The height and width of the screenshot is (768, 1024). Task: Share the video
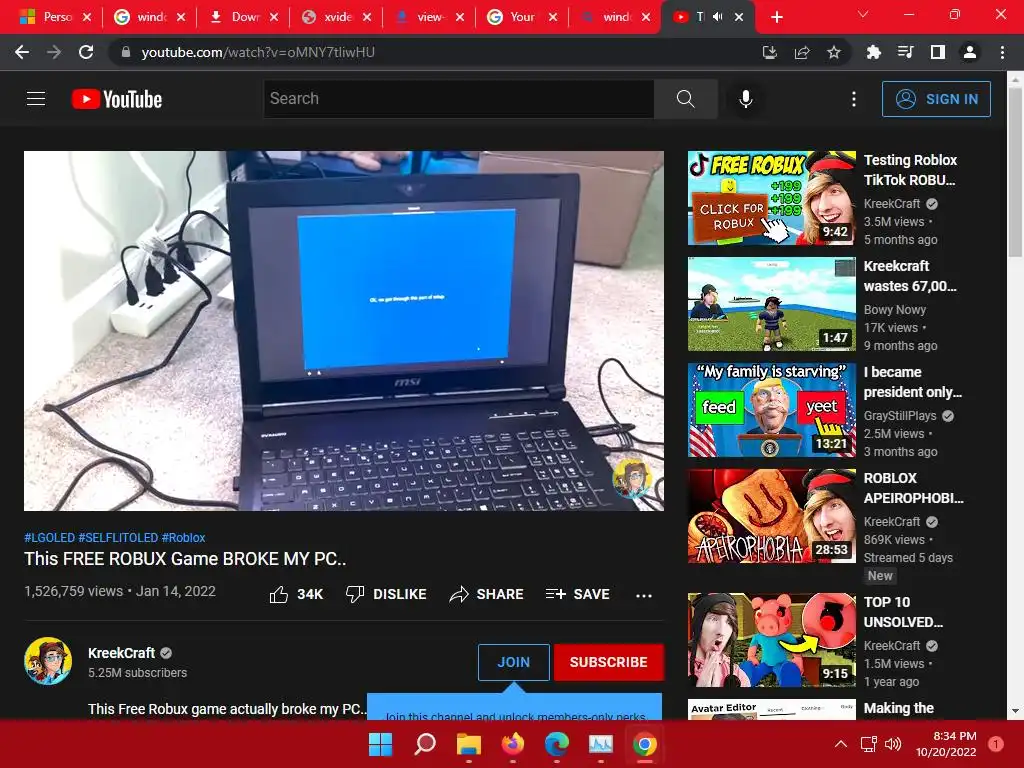coord(487,594)
